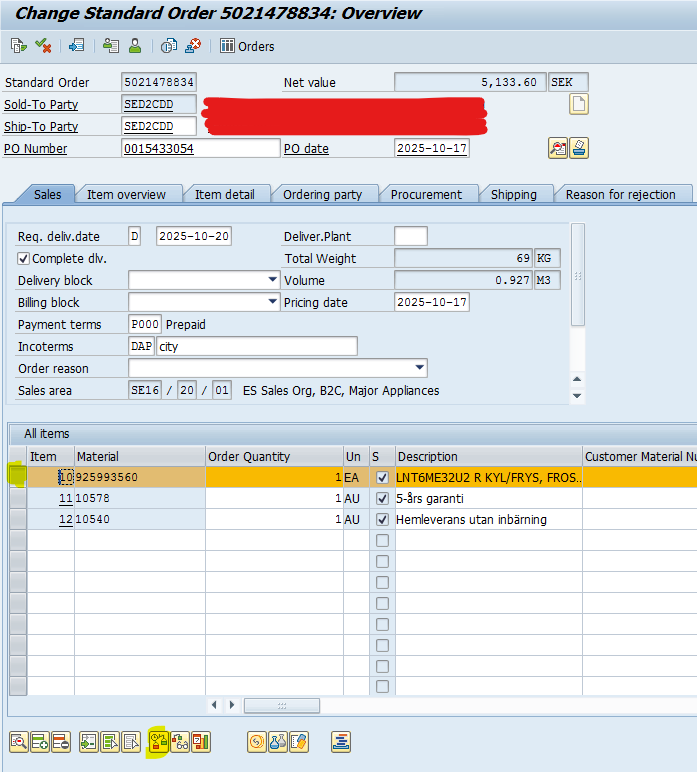Open the Delivery block dropdown
This screenshot has width=697, height=772.
[x=272, y=280]
